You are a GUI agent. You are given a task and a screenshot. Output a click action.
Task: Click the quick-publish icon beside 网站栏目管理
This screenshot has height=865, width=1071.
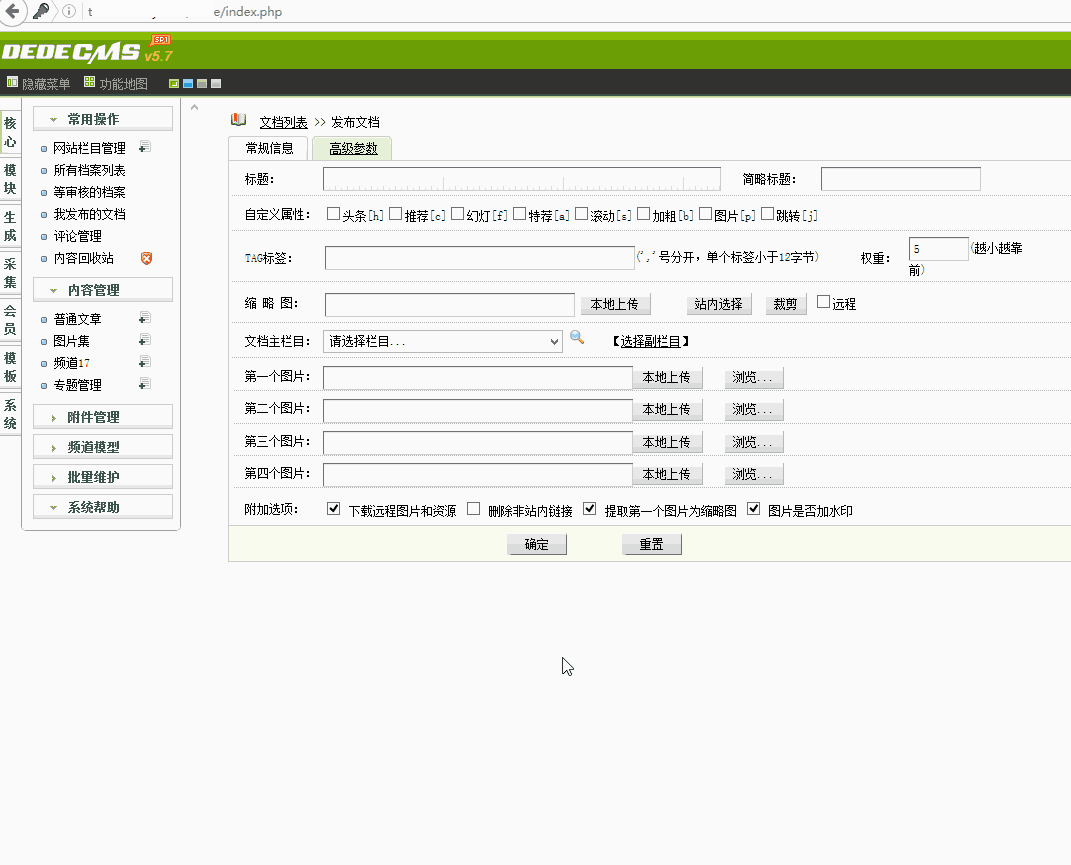click(x=144, y=148)
